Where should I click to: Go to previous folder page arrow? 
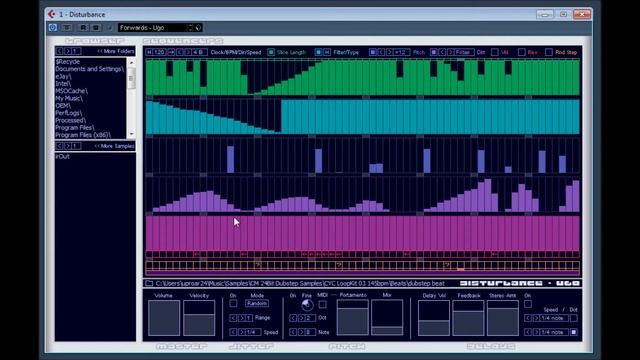tap(60, 51)
